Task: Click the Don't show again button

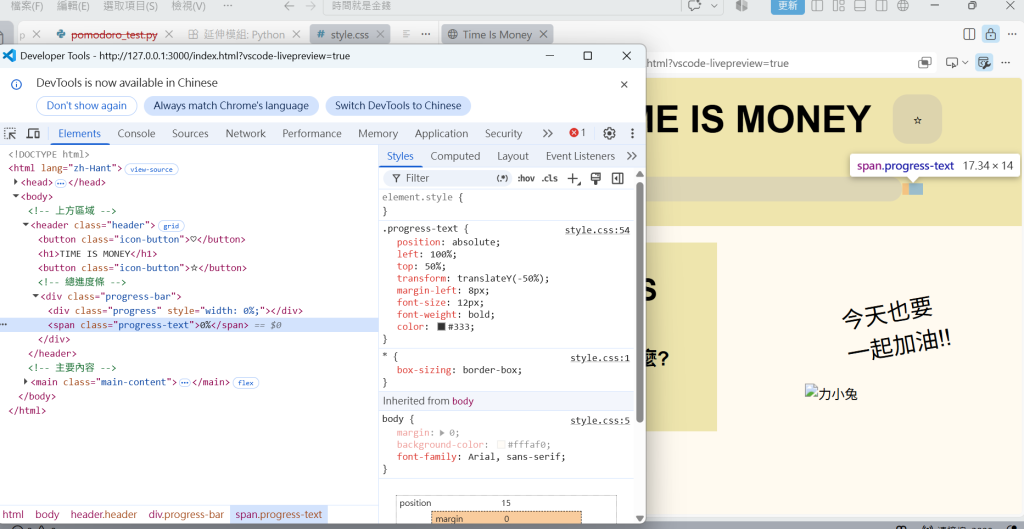Action: 87,106
